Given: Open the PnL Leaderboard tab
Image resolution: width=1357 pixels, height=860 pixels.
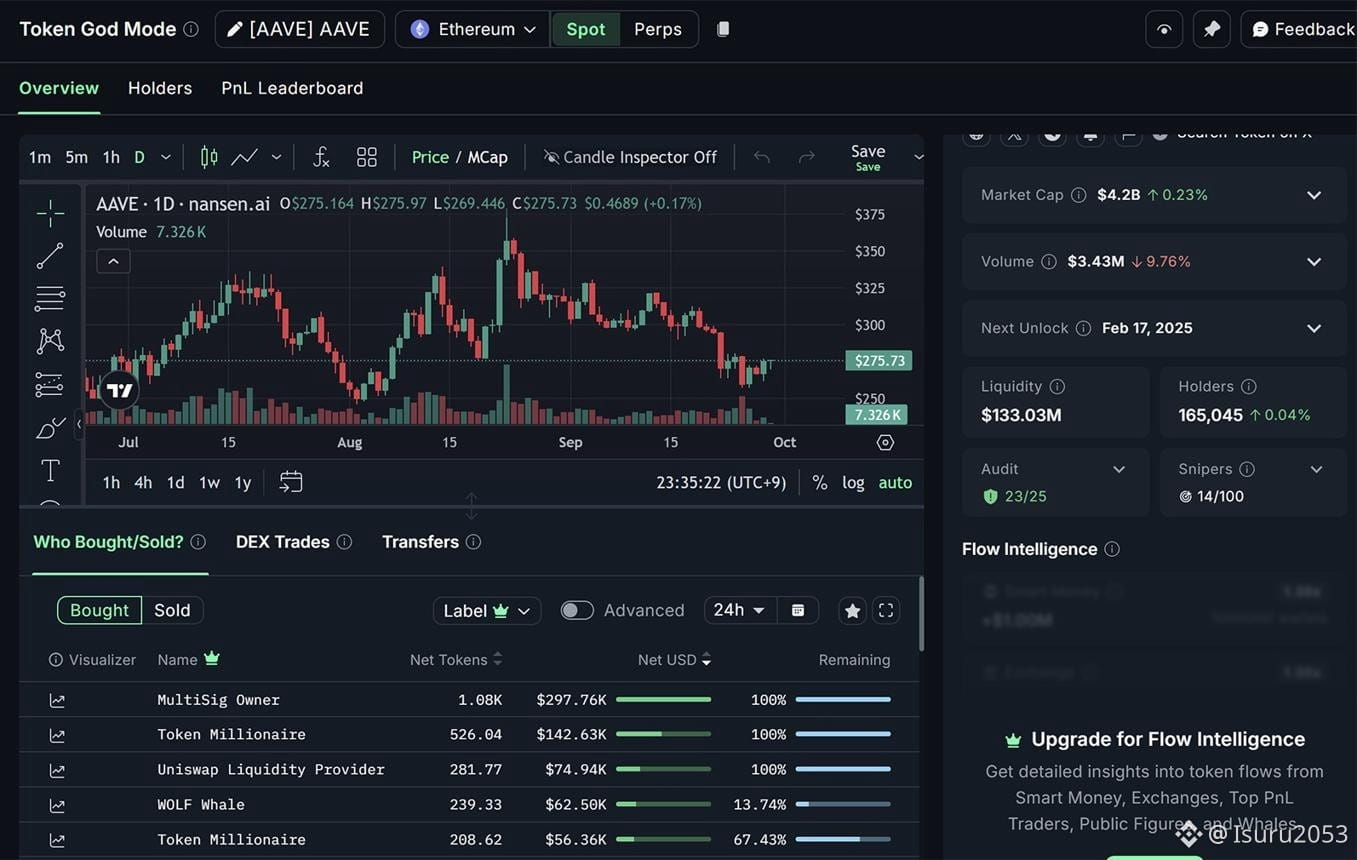Looking at the screenshot, I should pos(292,88).
